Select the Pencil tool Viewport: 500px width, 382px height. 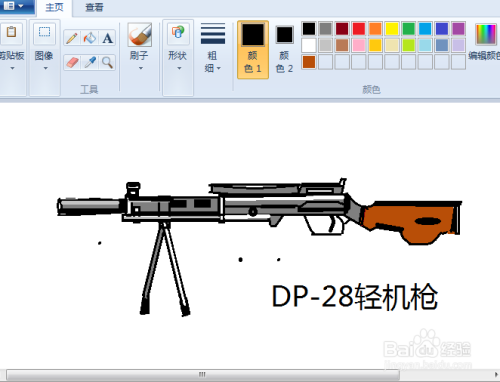(x=72, y=38)
